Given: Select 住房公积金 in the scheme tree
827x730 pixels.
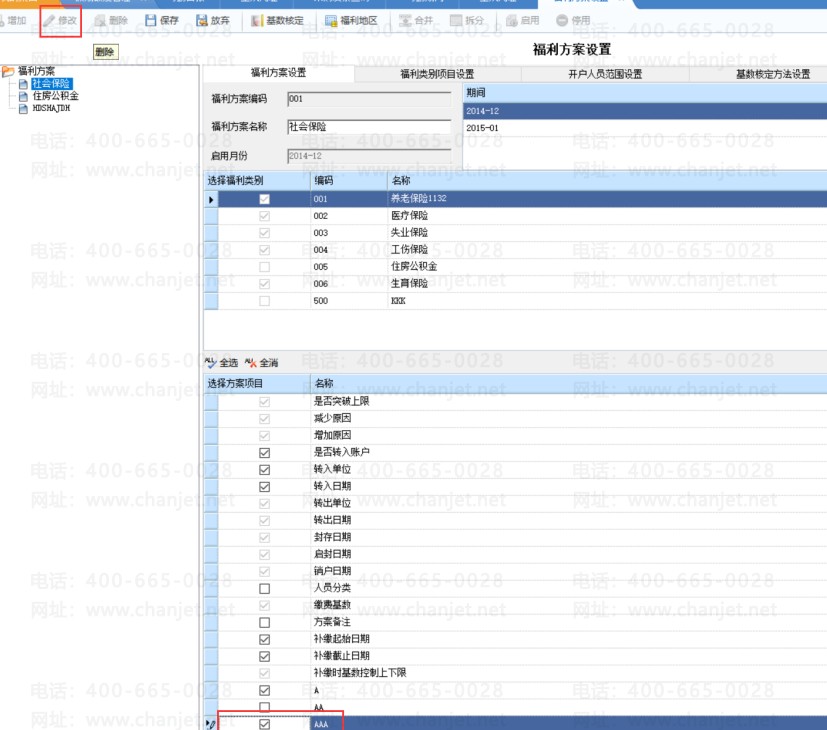Looking at the screenshot, I should coord(55,96).
